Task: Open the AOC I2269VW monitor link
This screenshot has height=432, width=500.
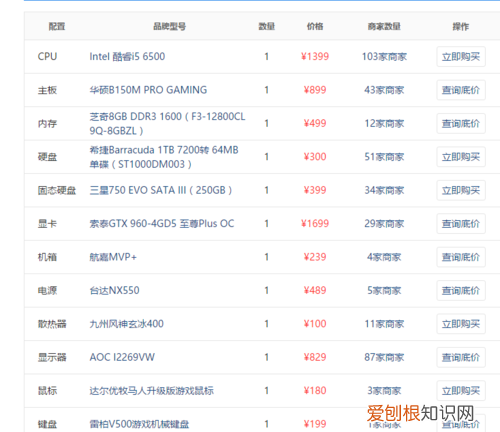Action: click(122, 357)
